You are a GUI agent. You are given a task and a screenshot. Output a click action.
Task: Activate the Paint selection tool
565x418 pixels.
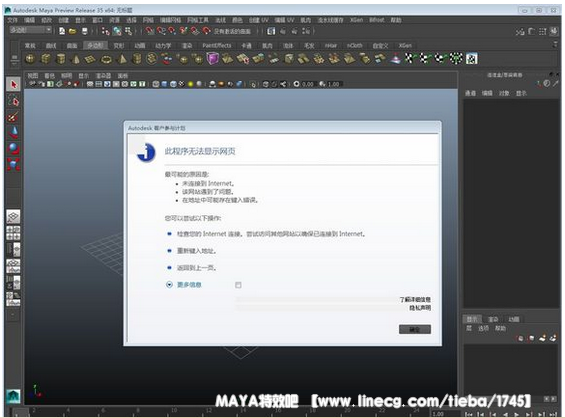[x=13, y=117]
